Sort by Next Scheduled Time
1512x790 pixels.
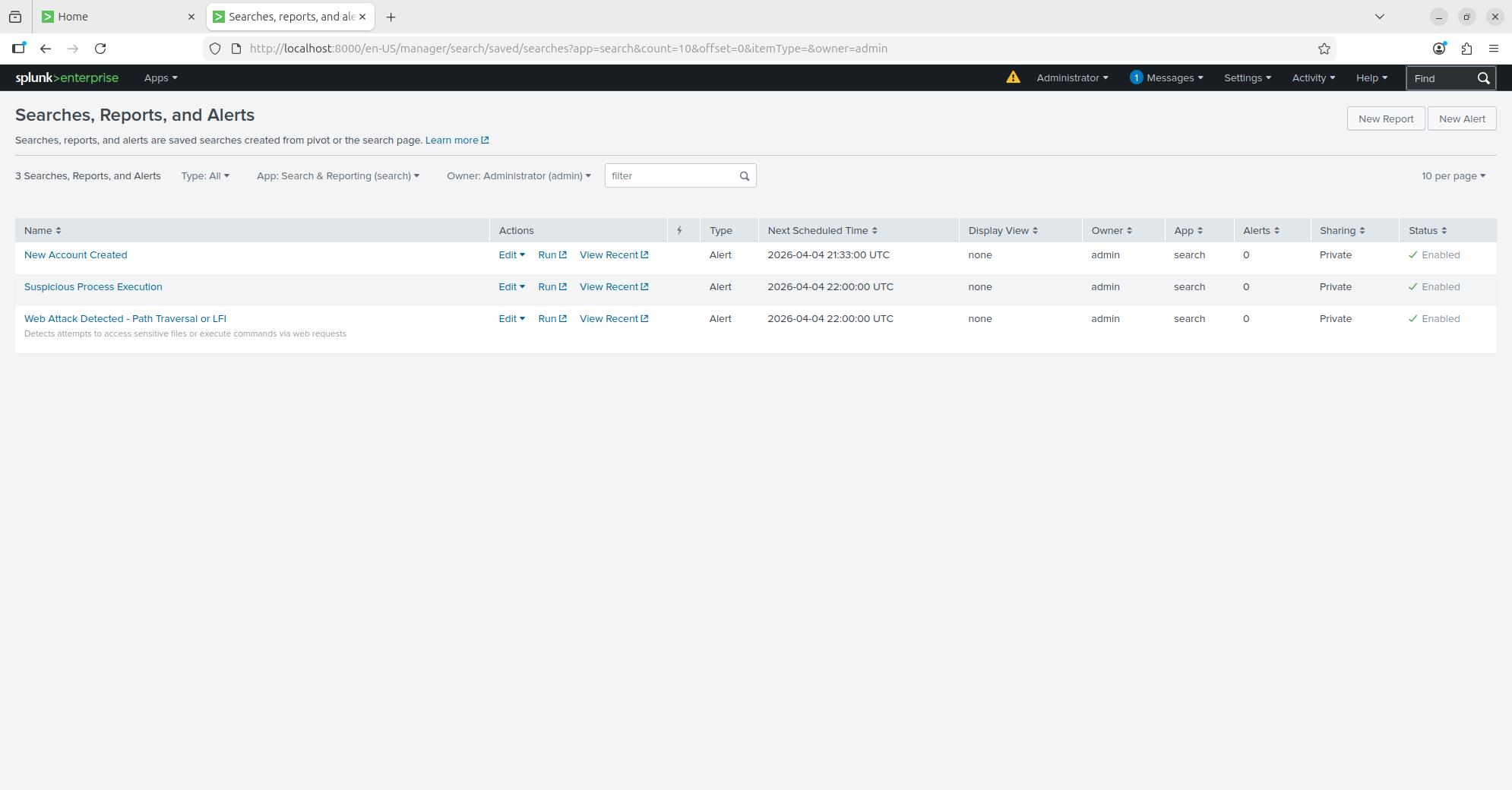pyautogui.click(x=822, y=231)
